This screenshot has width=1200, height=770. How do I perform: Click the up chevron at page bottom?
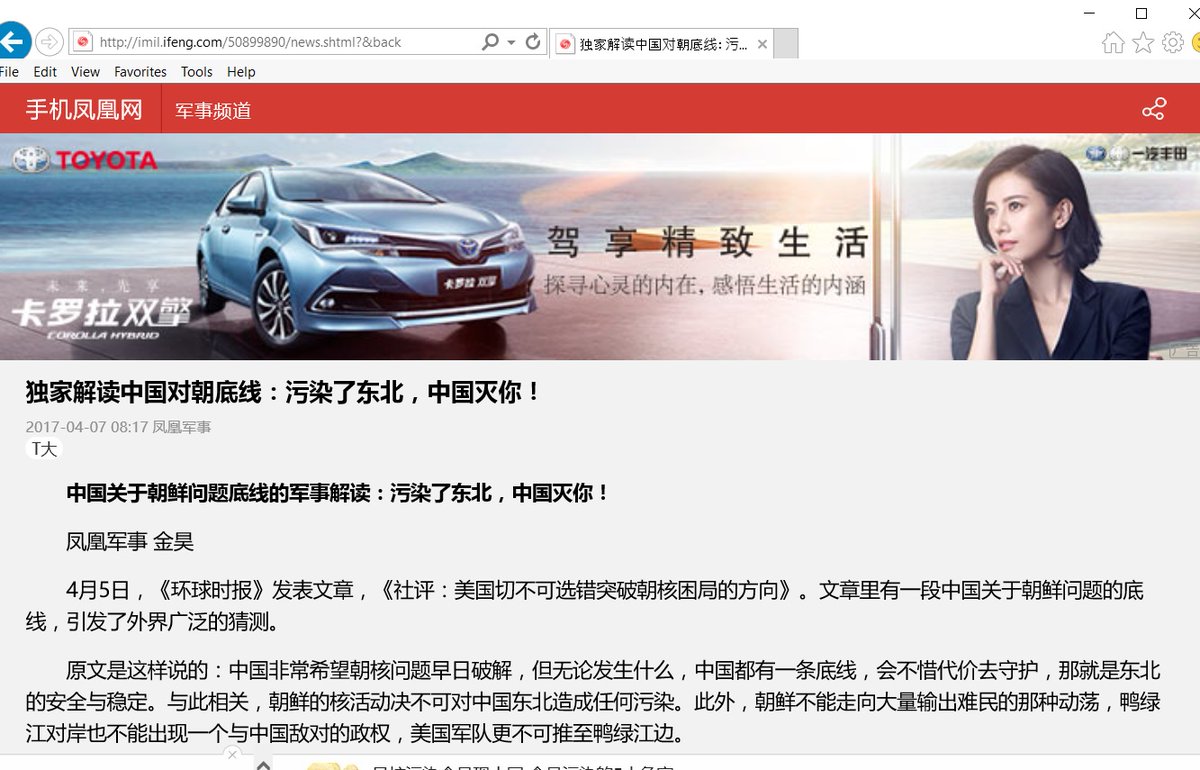point(263,765)
